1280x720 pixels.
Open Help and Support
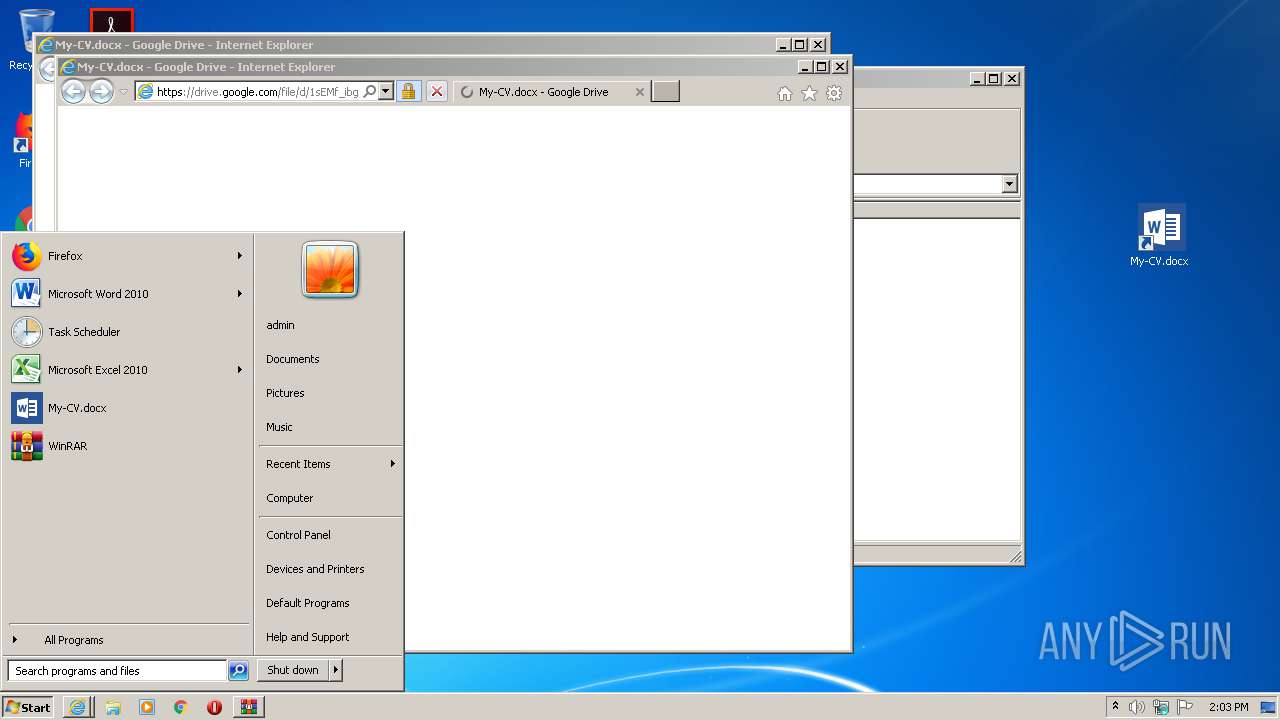[x=330, y=637]
